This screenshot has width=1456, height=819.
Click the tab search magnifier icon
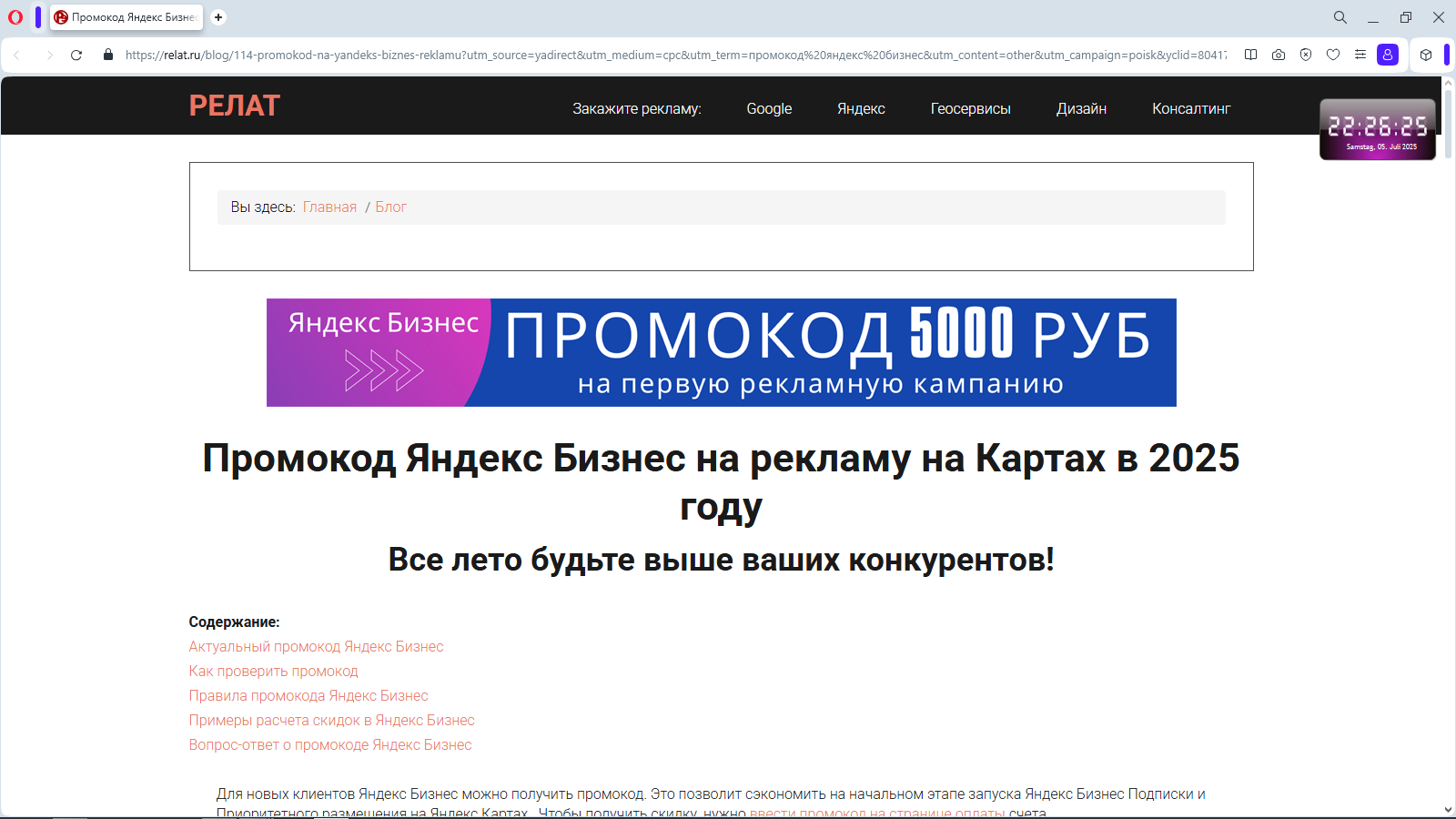pyautogui.click(x=1340, y=17)
